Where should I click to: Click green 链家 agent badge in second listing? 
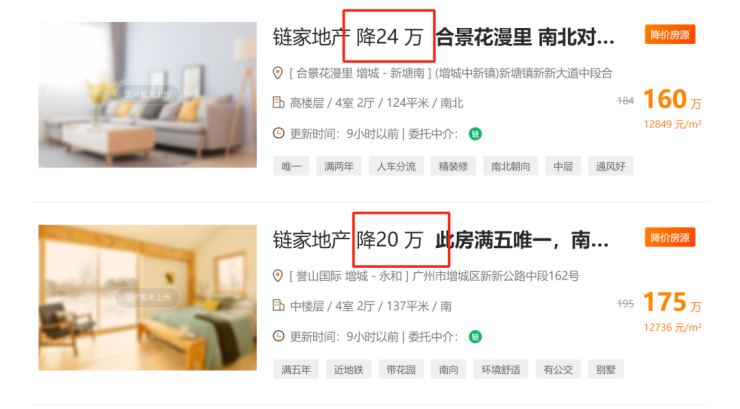[x=475, y=337]
